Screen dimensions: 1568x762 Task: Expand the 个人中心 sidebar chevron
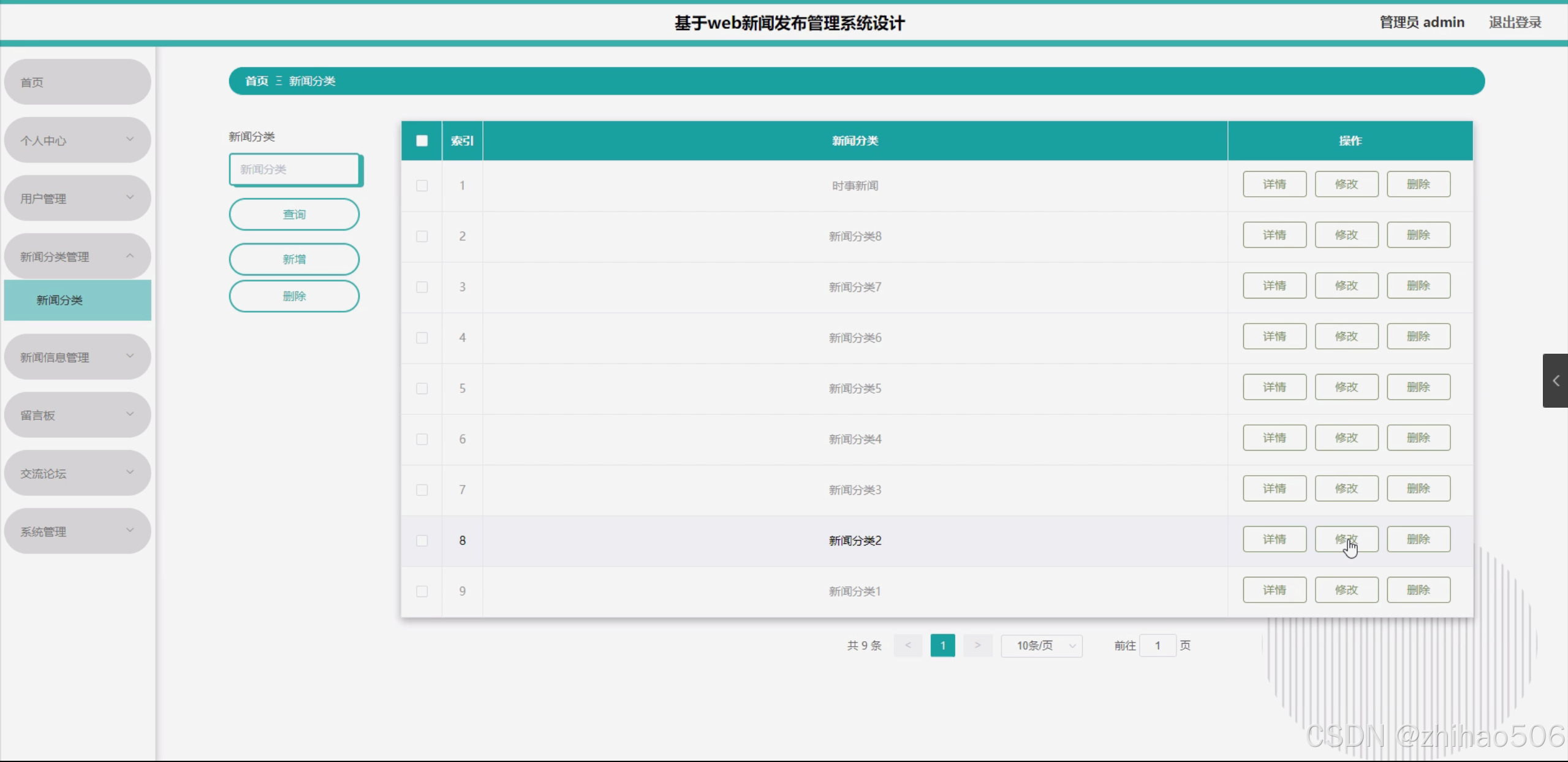tap(130, 139)
